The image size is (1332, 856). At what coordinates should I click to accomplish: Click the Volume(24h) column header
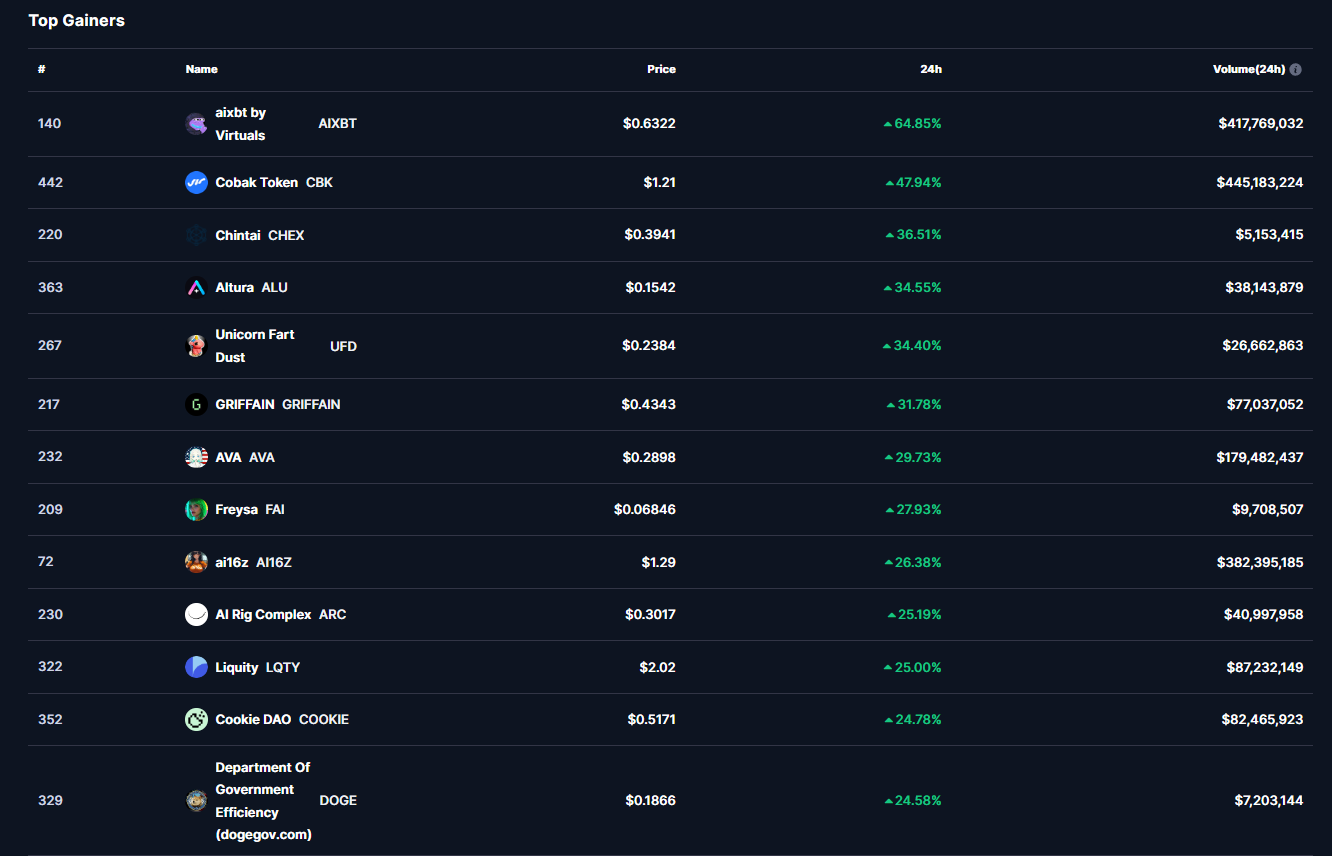tap(1249, 70)
